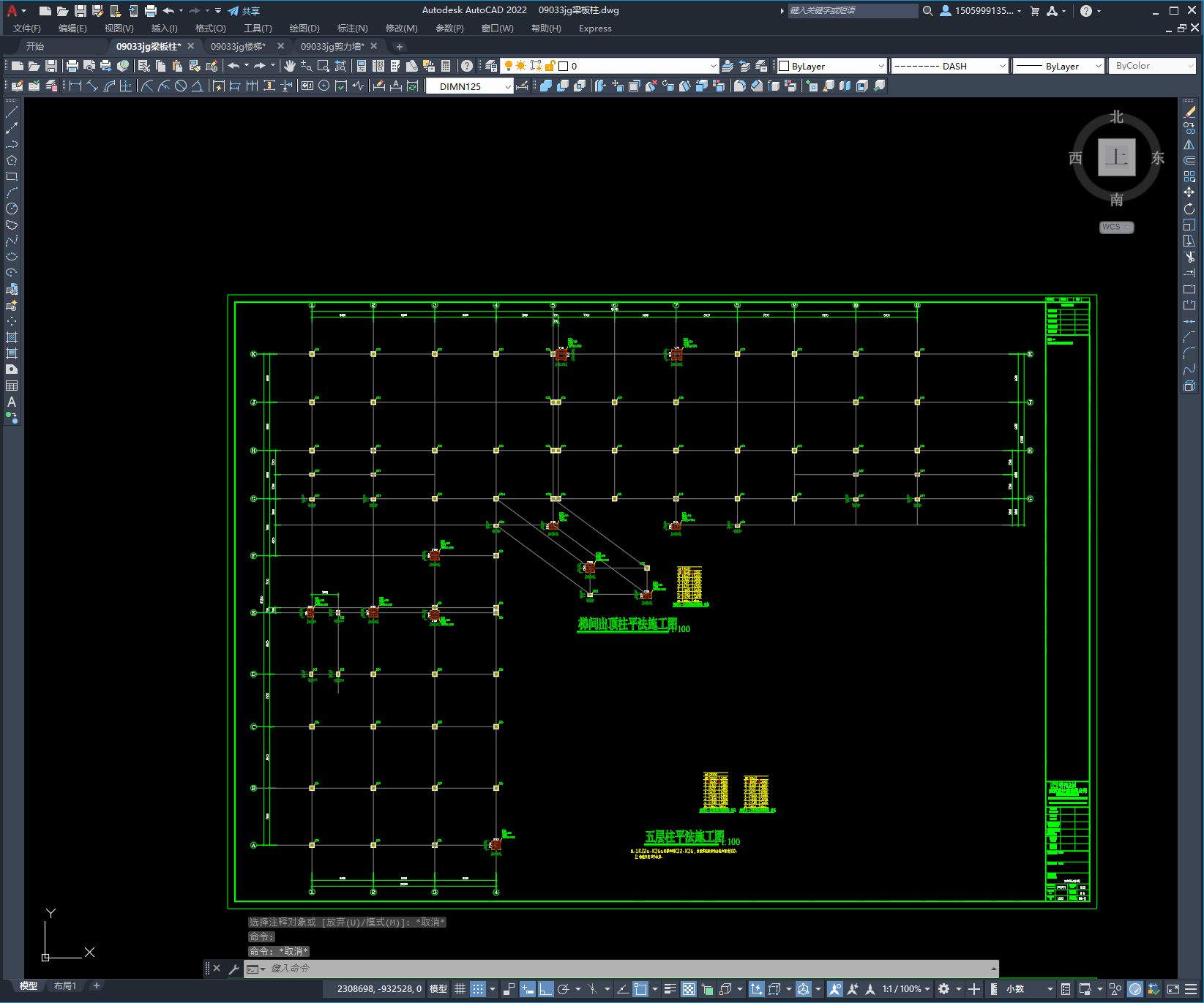The height and width of the screenshot is (1003, 1204).
Task: Click the layer 0 color square
Action: [563, 66]
